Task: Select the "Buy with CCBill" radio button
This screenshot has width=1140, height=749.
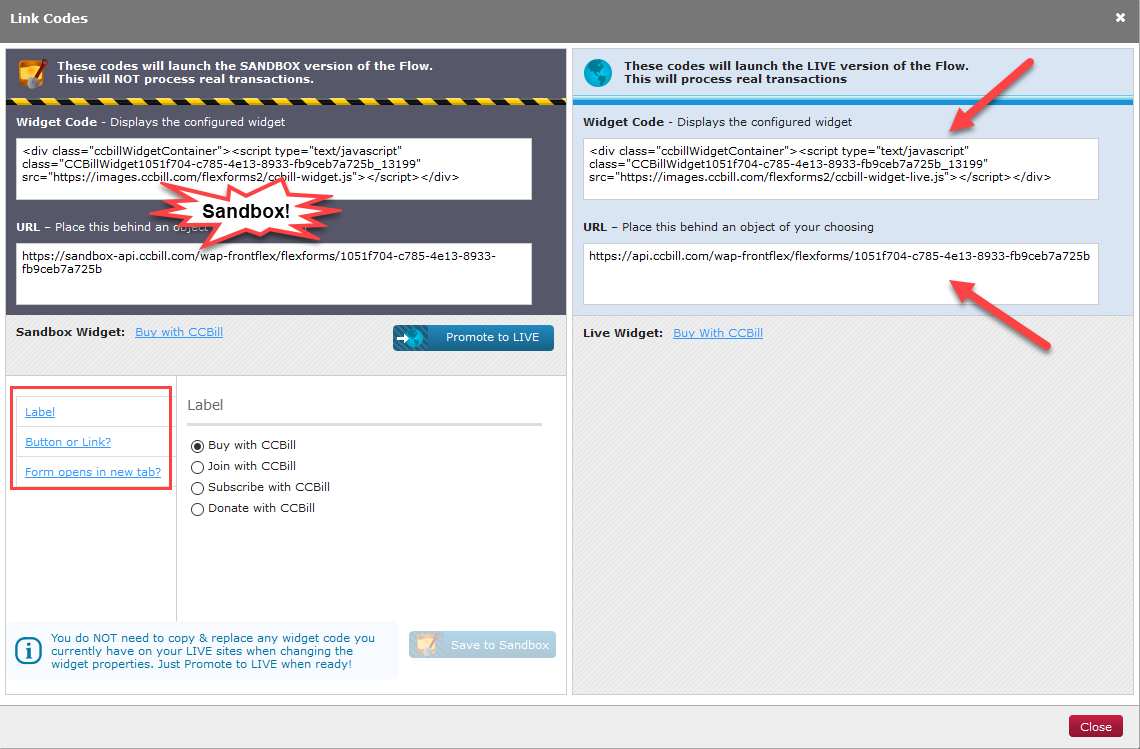Action: click(x=197, y=445)
